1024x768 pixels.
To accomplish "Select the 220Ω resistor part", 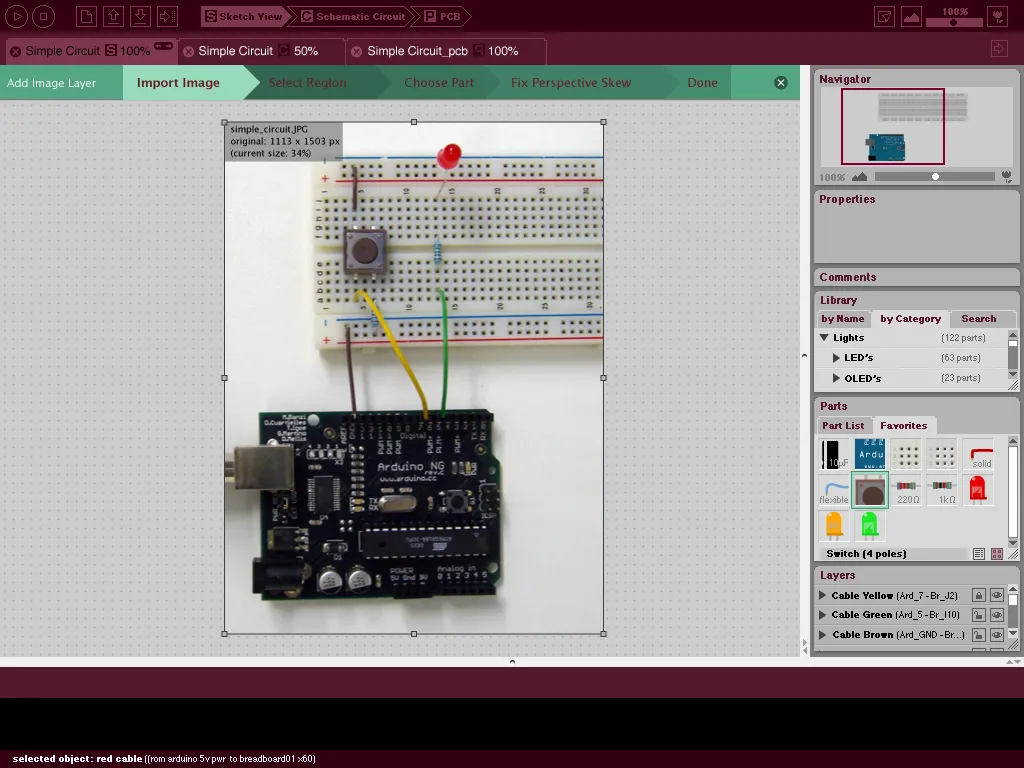I will tap(905, 490).
